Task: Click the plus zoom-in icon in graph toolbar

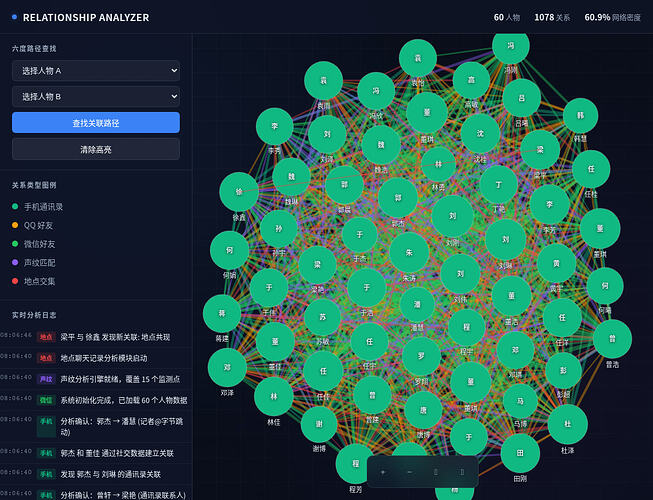Action: click(x=383, y=472)
